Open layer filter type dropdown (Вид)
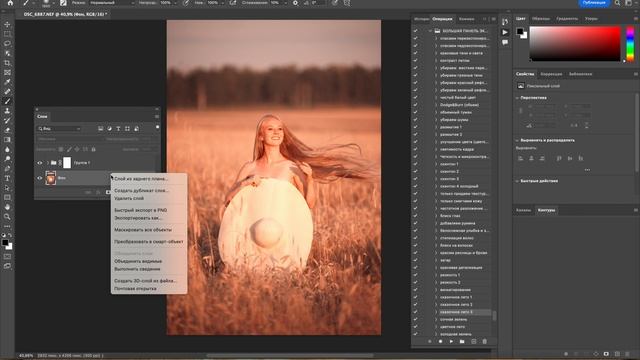This screenshot has height=360, width=640. (x=60, y=129)
